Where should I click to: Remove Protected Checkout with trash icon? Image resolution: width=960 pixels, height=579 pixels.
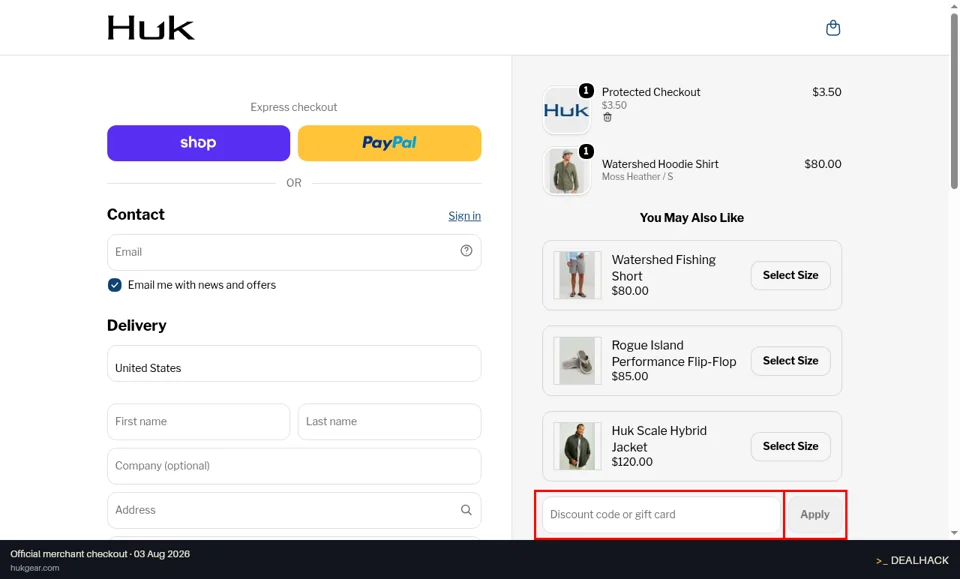point(607,118)
